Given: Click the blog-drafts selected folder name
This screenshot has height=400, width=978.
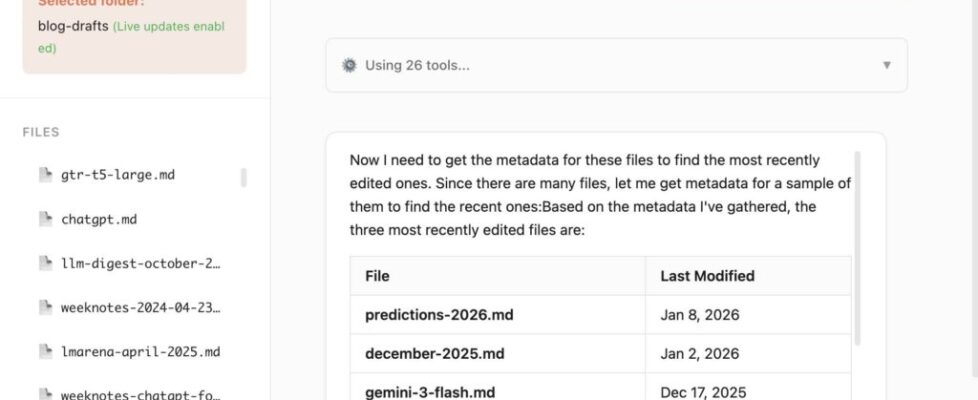Looking at the screenshot, I should click(72, 26).
